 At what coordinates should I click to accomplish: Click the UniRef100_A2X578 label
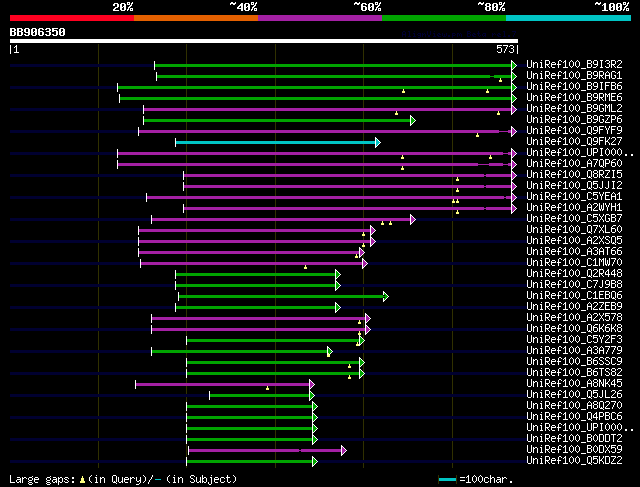click(574, 318)
